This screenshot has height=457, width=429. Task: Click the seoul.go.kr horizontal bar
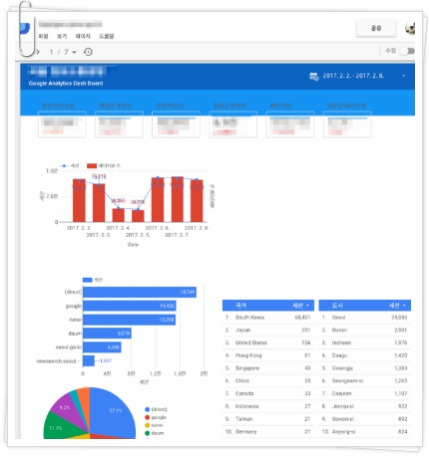[102, 347]
